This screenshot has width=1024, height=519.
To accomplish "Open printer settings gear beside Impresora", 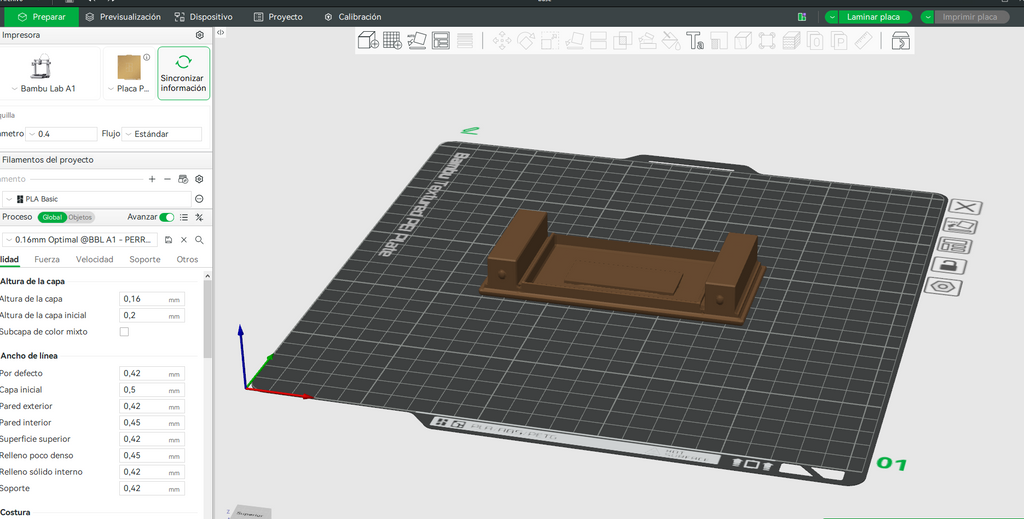I will pyautogui.click(x=200, y=35).
